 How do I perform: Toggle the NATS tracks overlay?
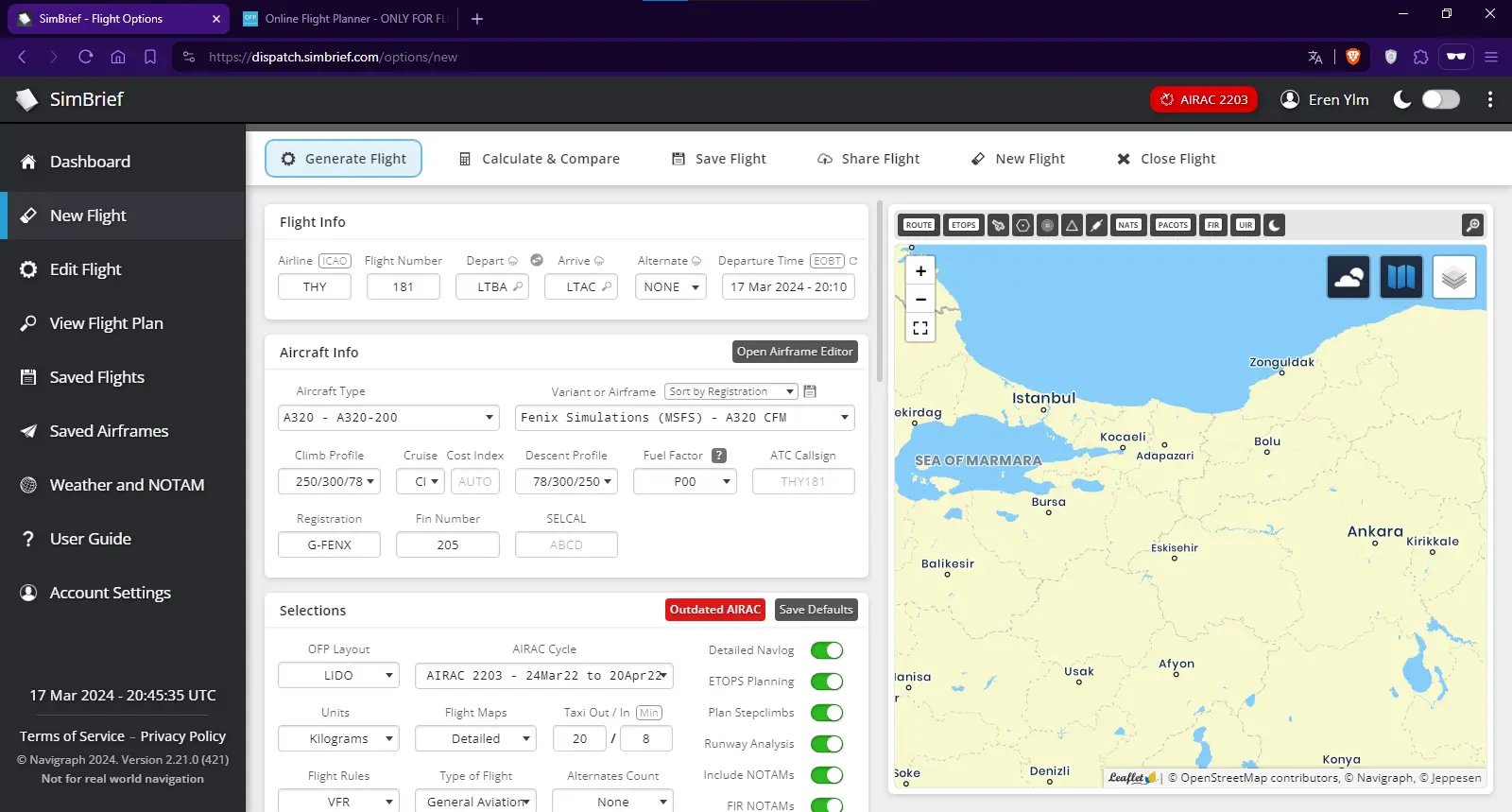pyautogui.click(x=1128, y=225)
